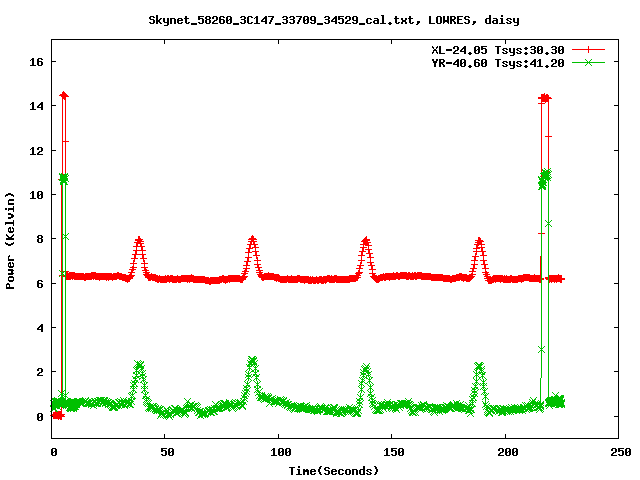The width and height of the screenshot is (640, 480).
Task: Click the green legend line sample
Action: point(588,62)
